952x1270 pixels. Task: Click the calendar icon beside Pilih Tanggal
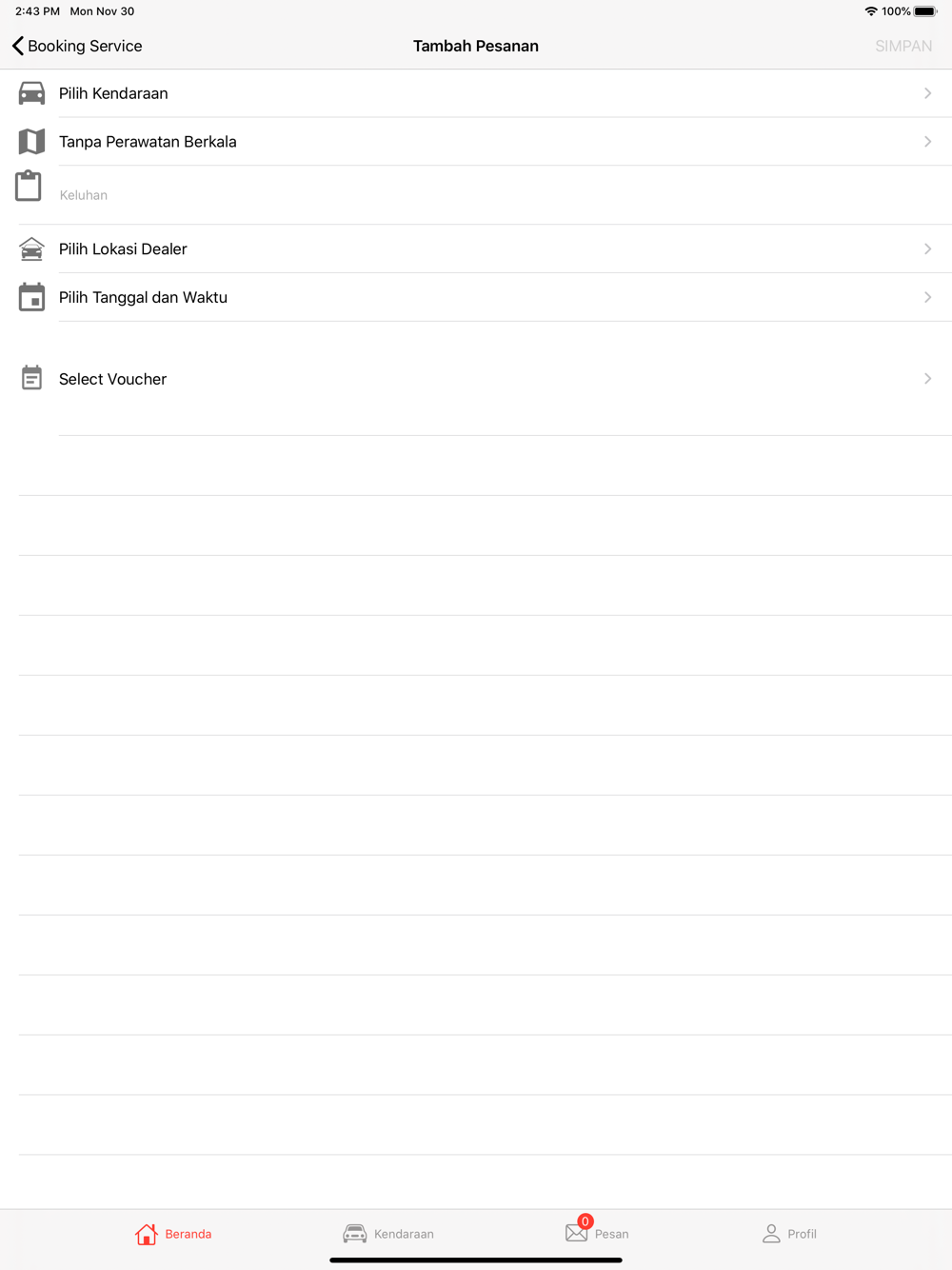click(31, 297)
